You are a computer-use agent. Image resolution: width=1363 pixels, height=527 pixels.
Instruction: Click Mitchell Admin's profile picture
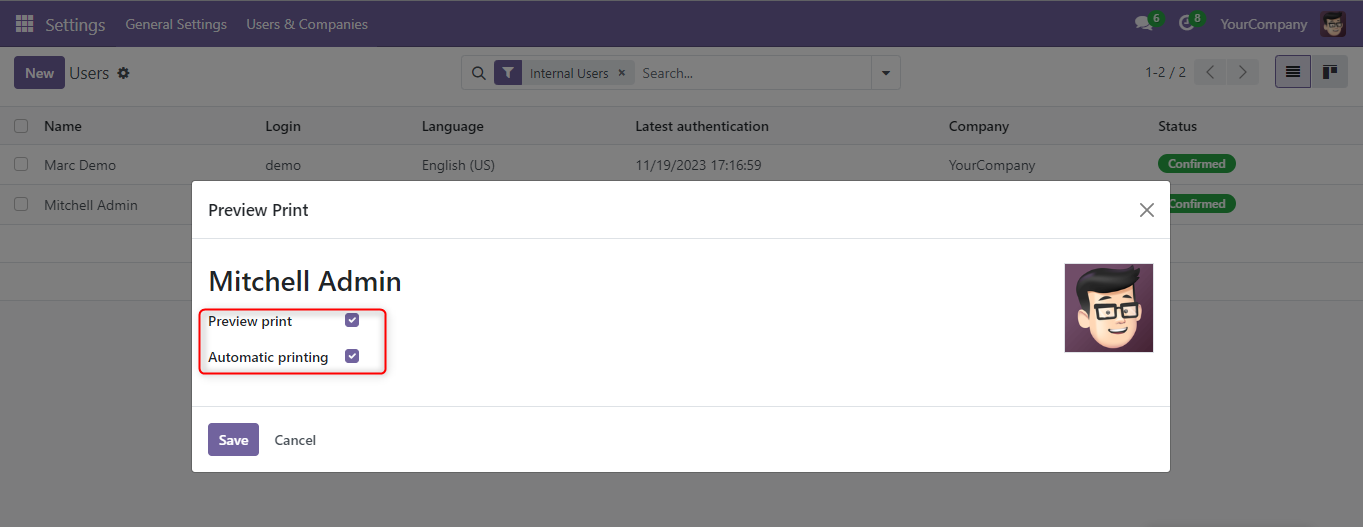(x=1108, y=308)
